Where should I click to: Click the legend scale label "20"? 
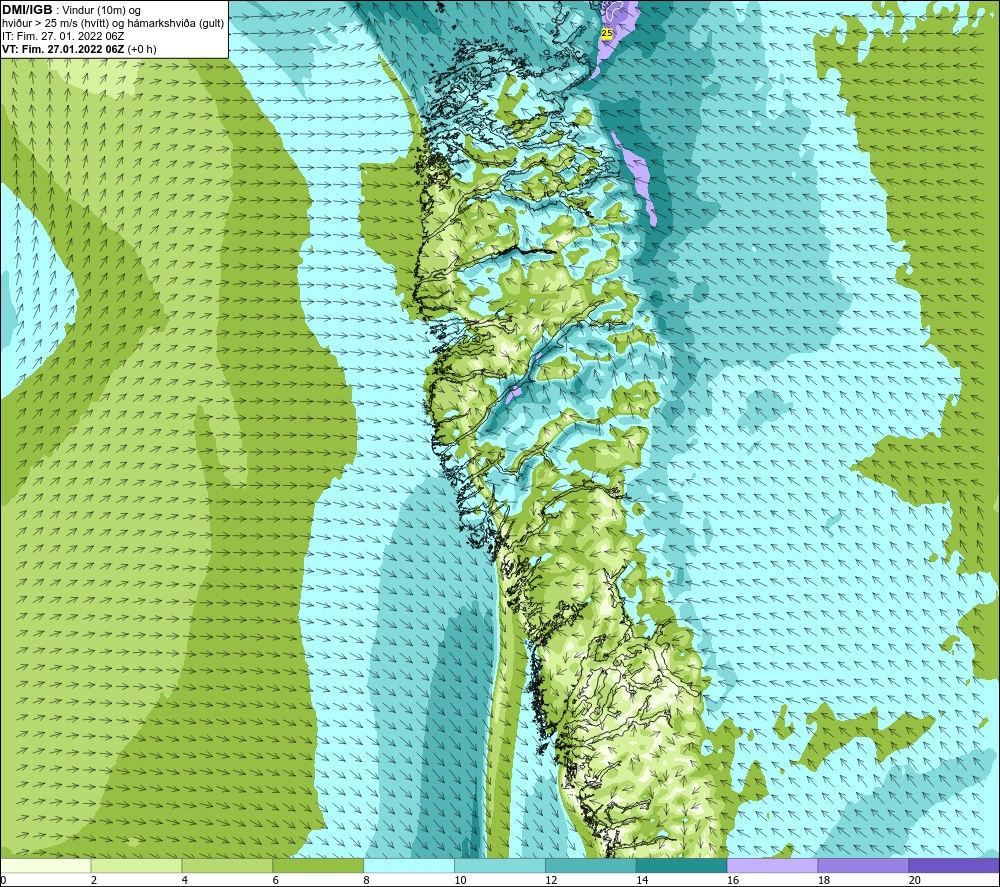tap(915, 880)
